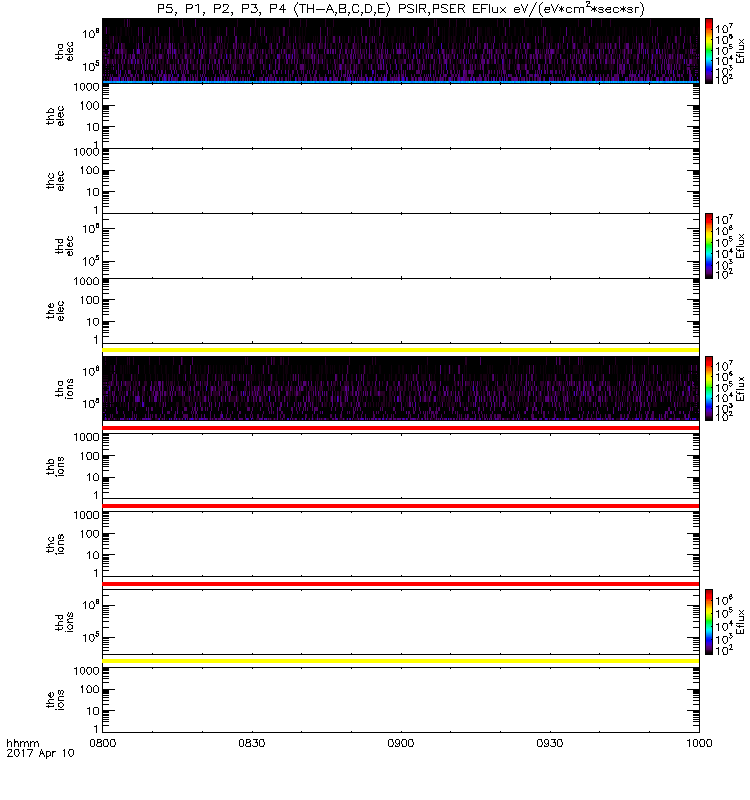This screenshot has height=800, width=750.
Task: Select the "thc elec" panel label
Action: (x=55, y=181)
